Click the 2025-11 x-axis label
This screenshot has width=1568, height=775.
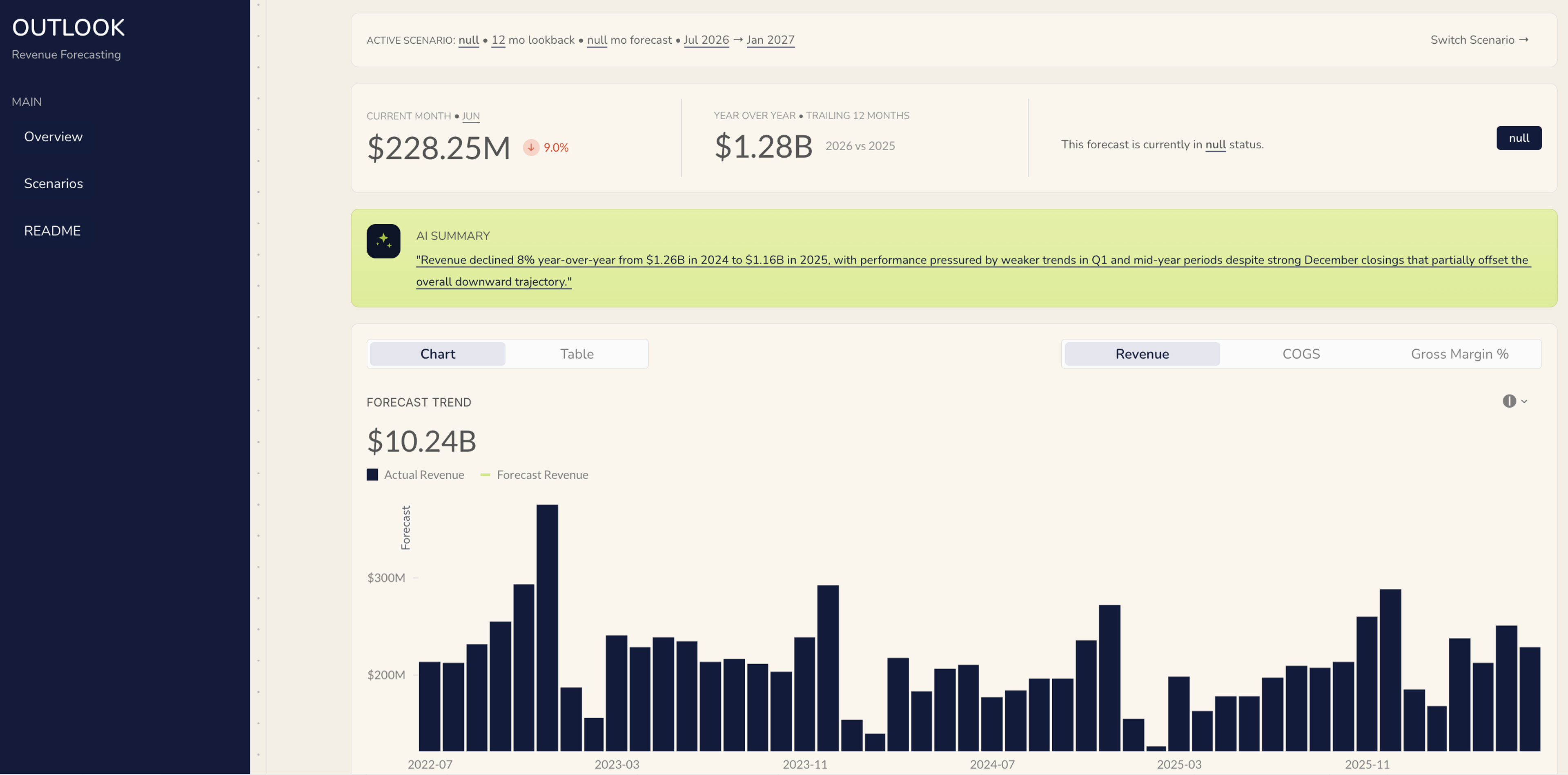(1367, 765)
